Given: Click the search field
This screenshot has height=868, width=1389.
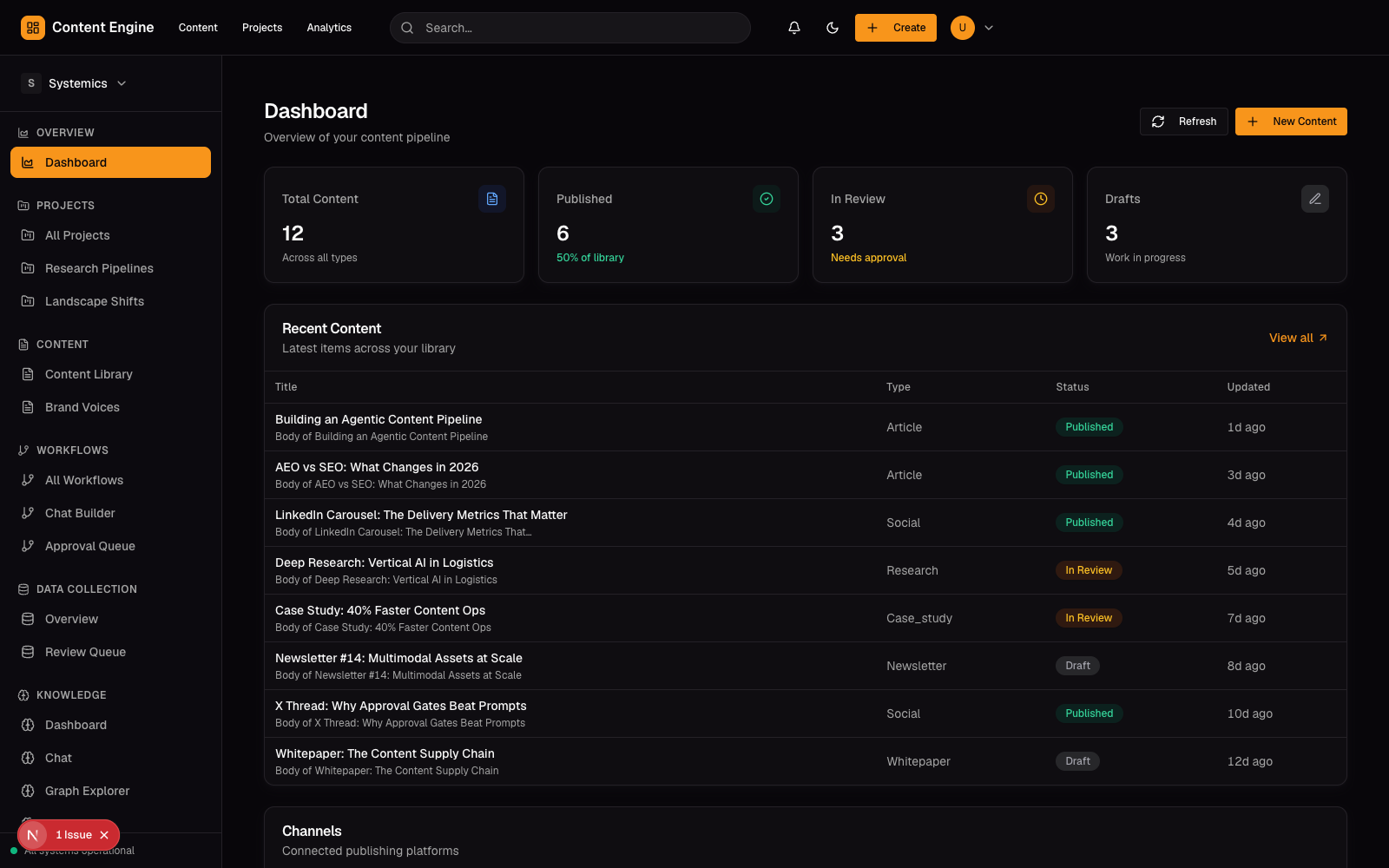Looking at the screenshot, I should click(570, 28).
